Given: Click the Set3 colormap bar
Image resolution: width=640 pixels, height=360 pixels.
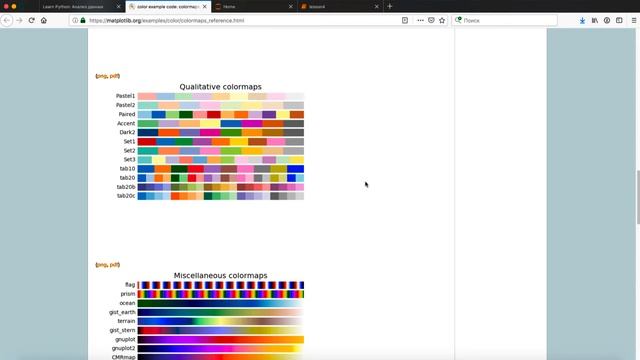Looking at the screenshot, I should coord(220,160).
